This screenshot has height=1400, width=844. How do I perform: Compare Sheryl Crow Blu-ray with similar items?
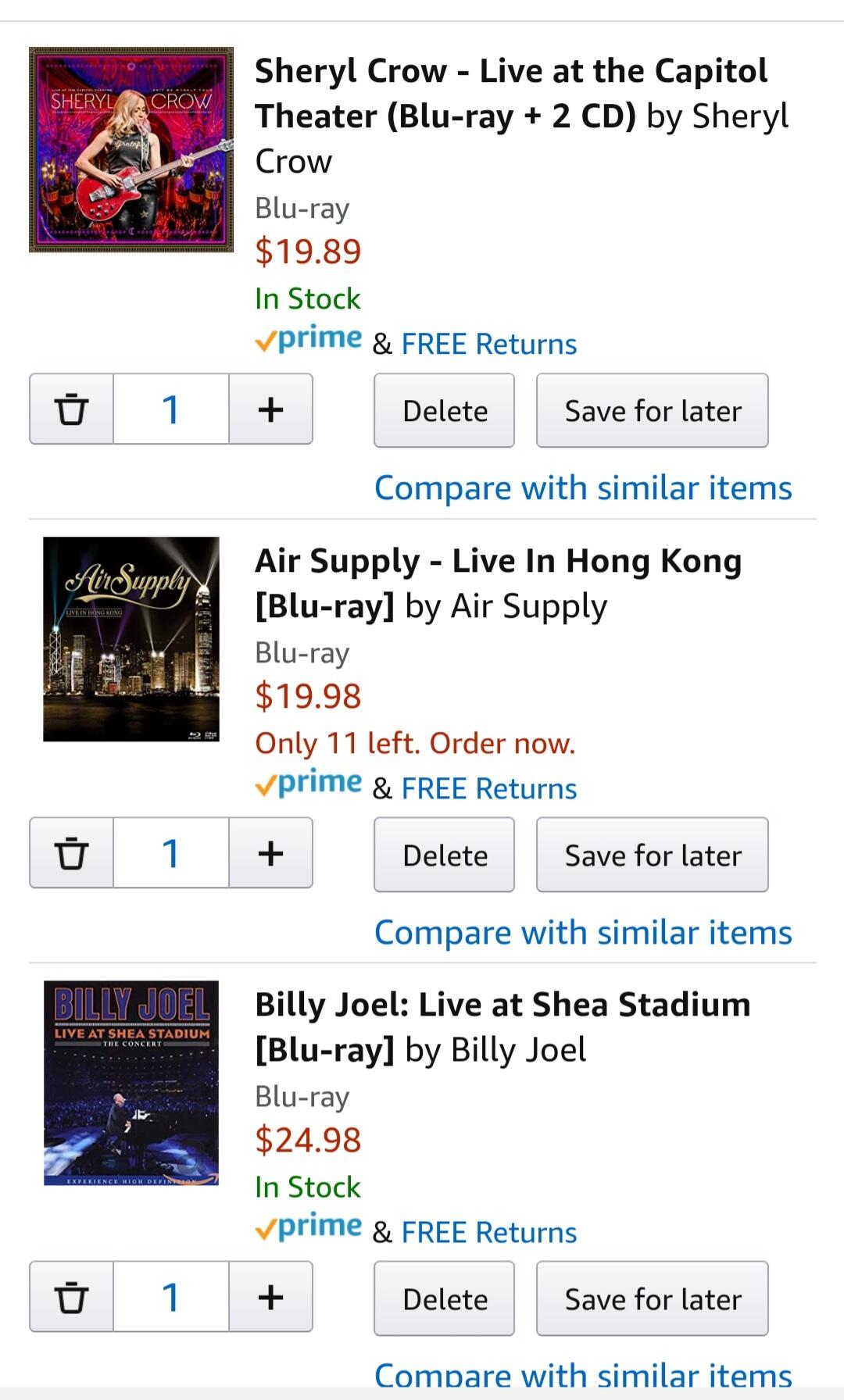coord(583,488)
